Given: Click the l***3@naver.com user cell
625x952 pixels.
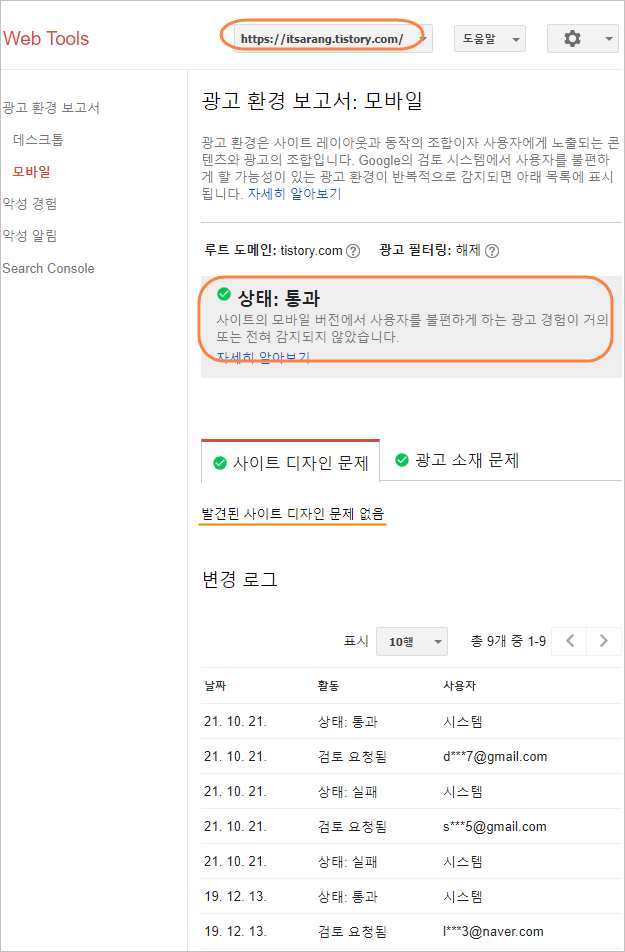Looking at the screenshot, I should click(x=493, y=931).
